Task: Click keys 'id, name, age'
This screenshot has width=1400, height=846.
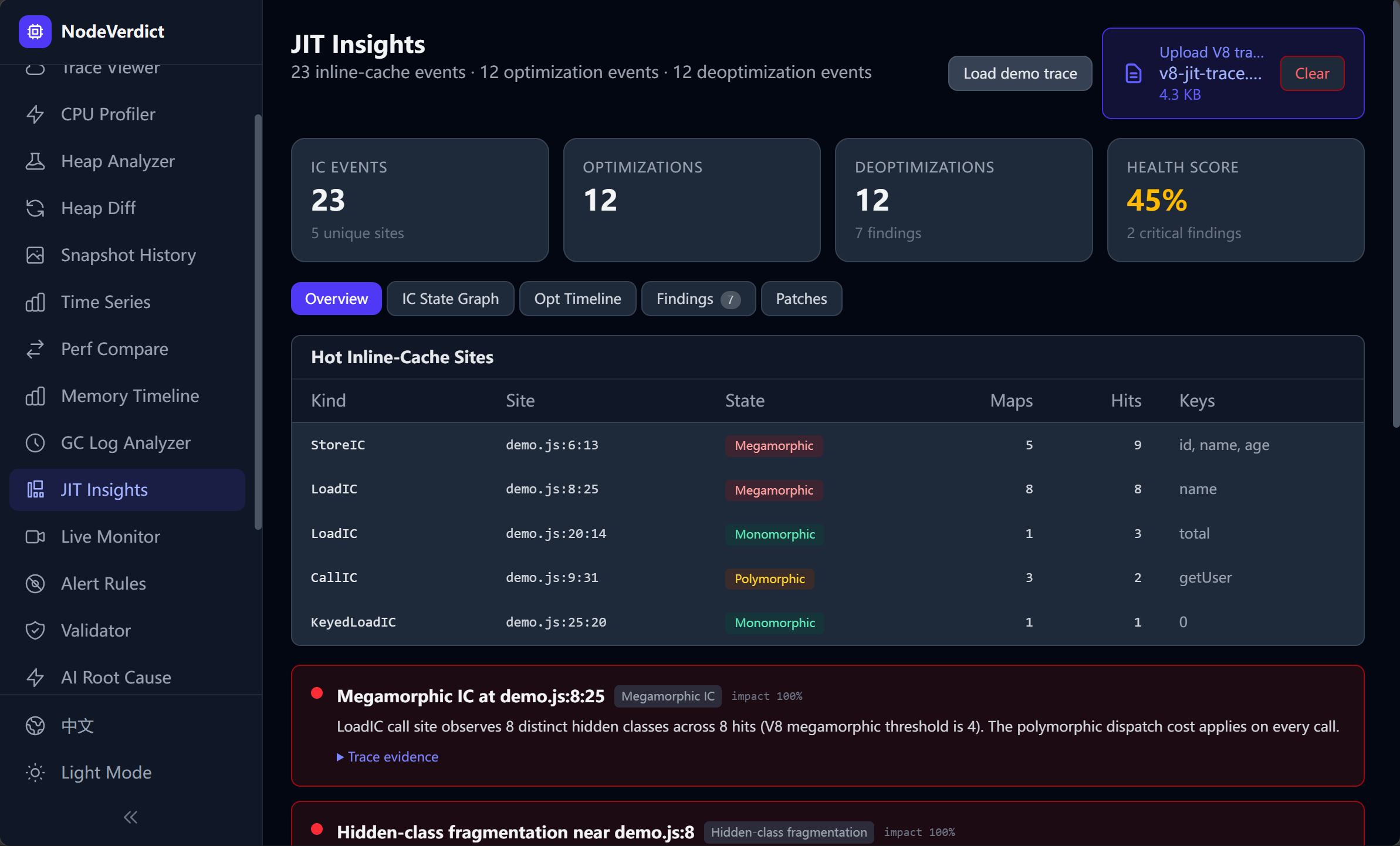Action: [x=1224, y=445]
